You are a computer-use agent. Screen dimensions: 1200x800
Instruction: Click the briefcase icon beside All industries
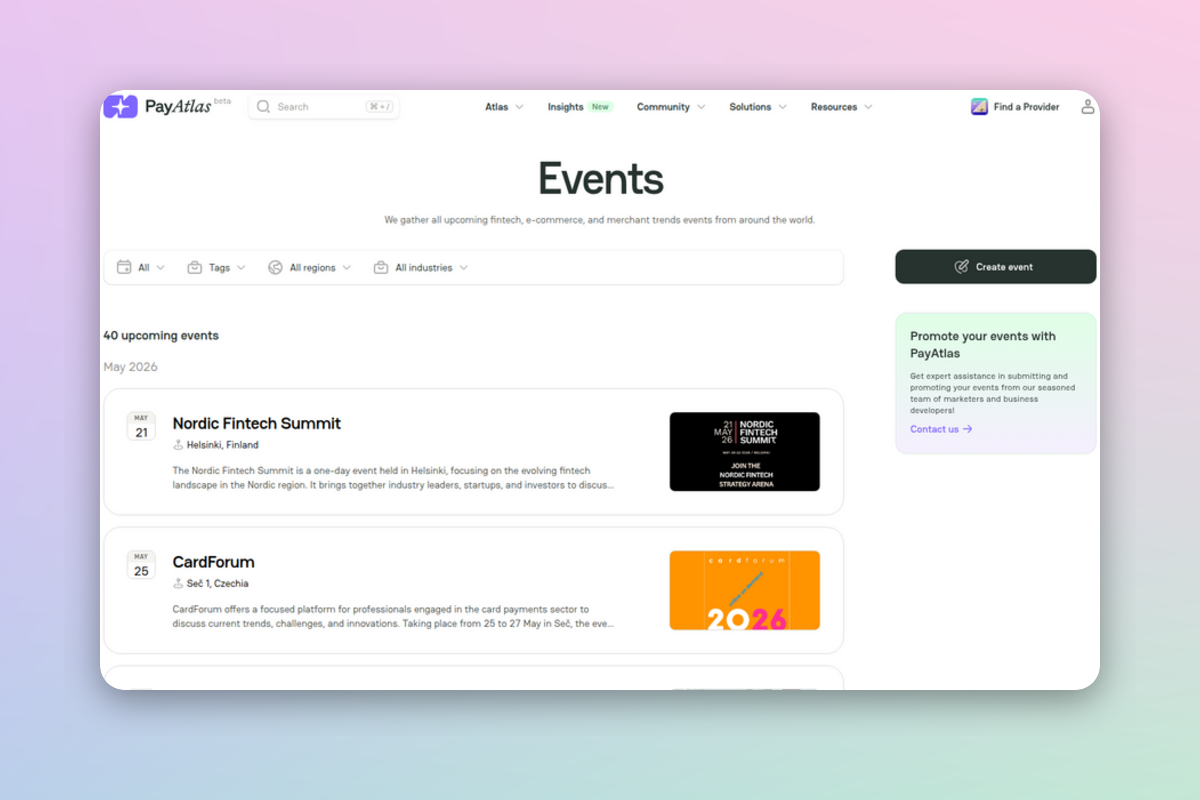click(381, 267)
